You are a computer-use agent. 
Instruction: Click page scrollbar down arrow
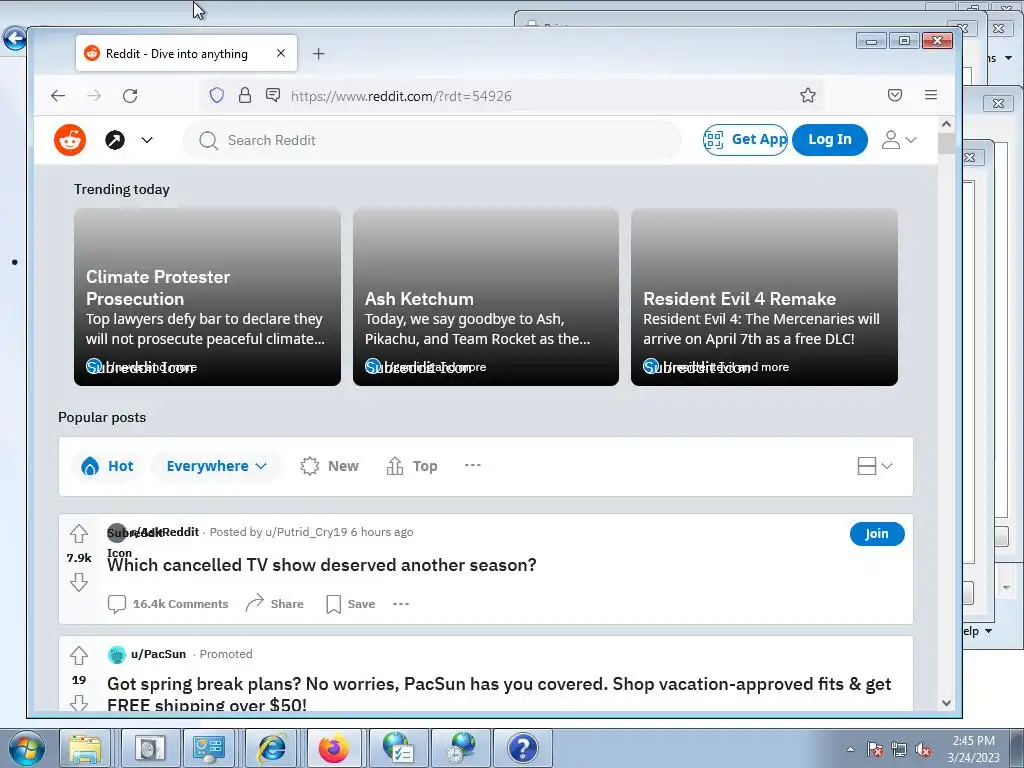tap(946, 703)
